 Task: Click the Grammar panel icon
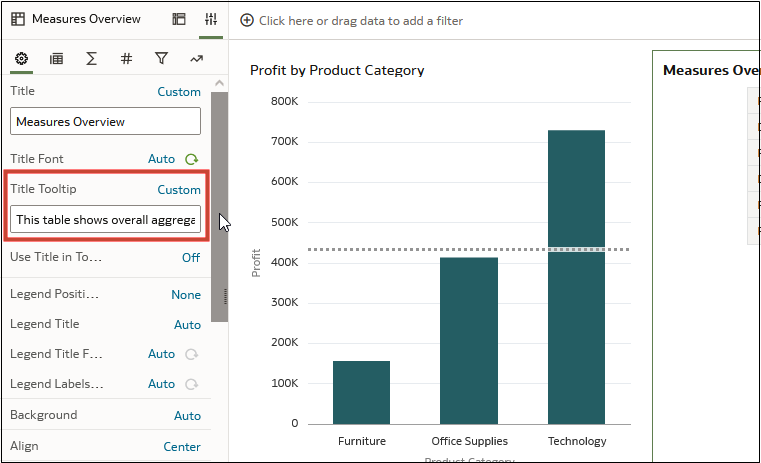point(179,19)
